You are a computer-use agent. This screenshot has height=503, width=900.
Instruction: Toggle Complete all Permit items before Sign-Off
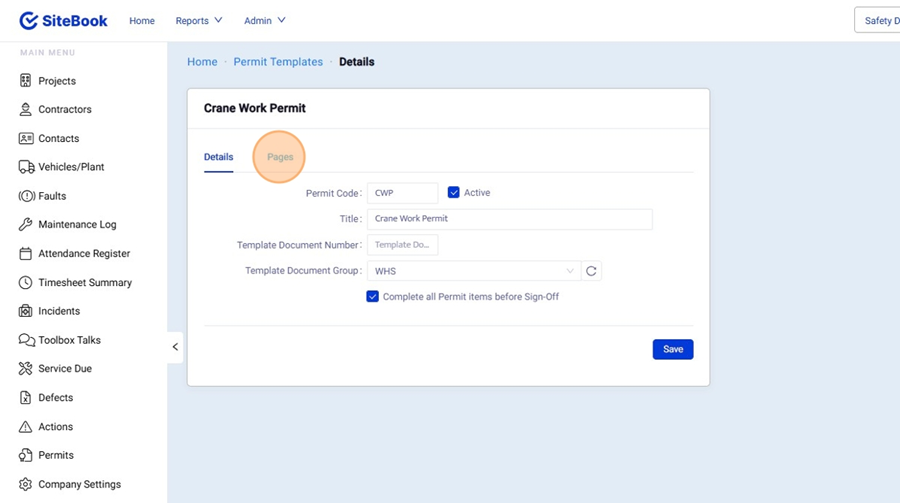tap(372, 297)
